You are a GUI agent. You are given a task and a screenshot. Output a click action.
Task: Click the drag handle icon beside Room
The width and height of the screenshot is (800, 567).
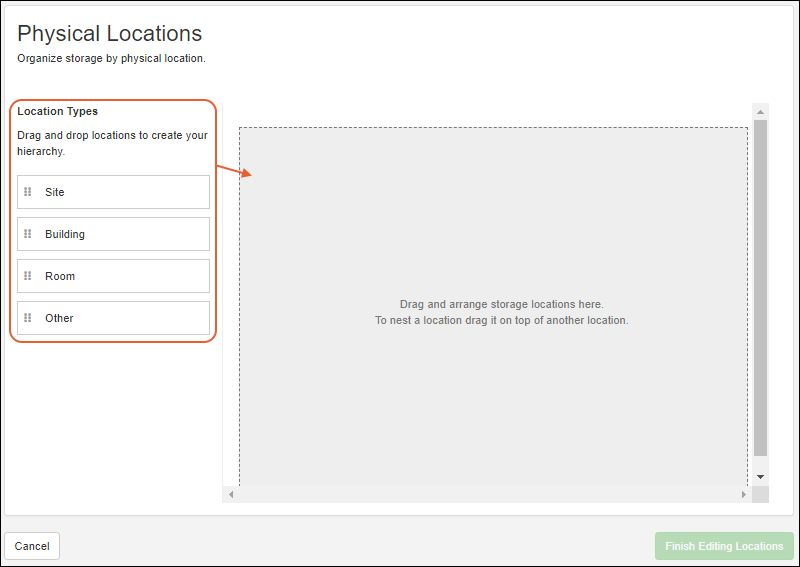click(28, 276)
